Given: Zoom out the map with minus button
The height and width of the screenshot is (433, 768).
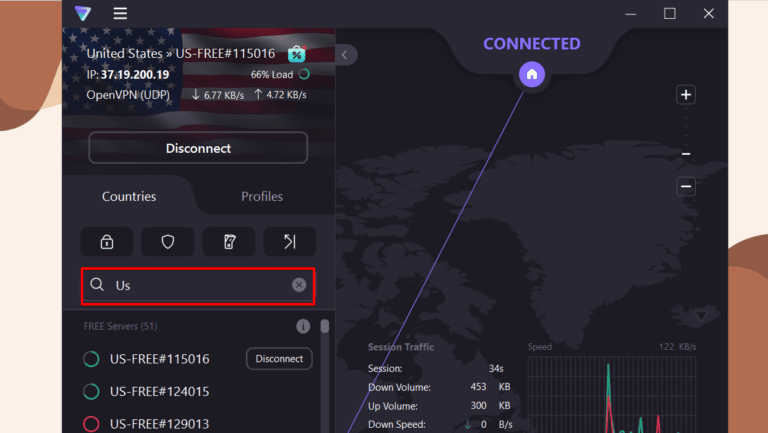Looking at the screenshot, I should click(686, 186).
